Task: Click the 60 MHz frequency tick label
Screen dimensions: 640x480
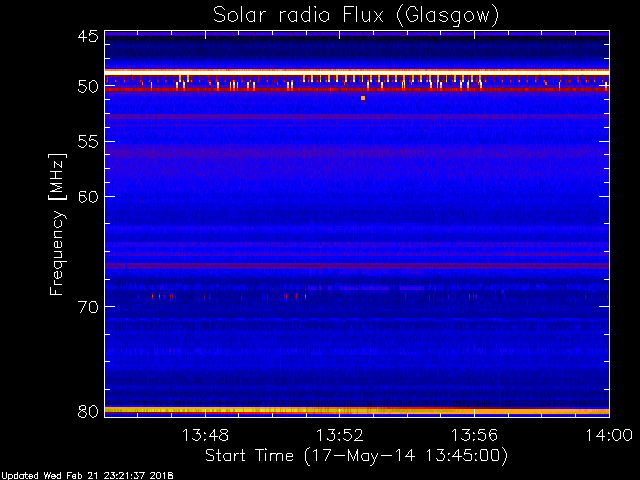Action: point(88,197)
